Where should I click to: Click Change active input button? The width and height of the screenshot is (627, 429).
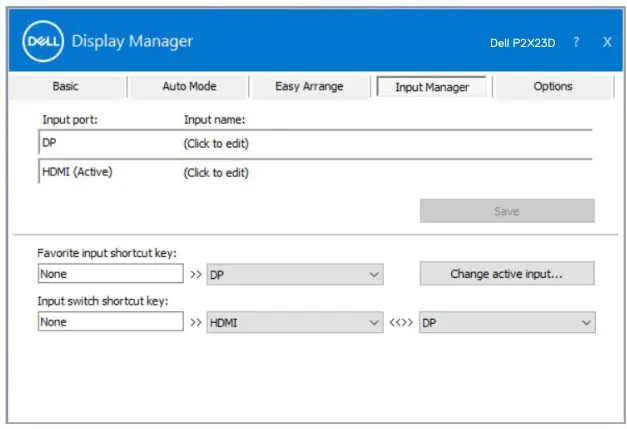click(x=507, y=274)
